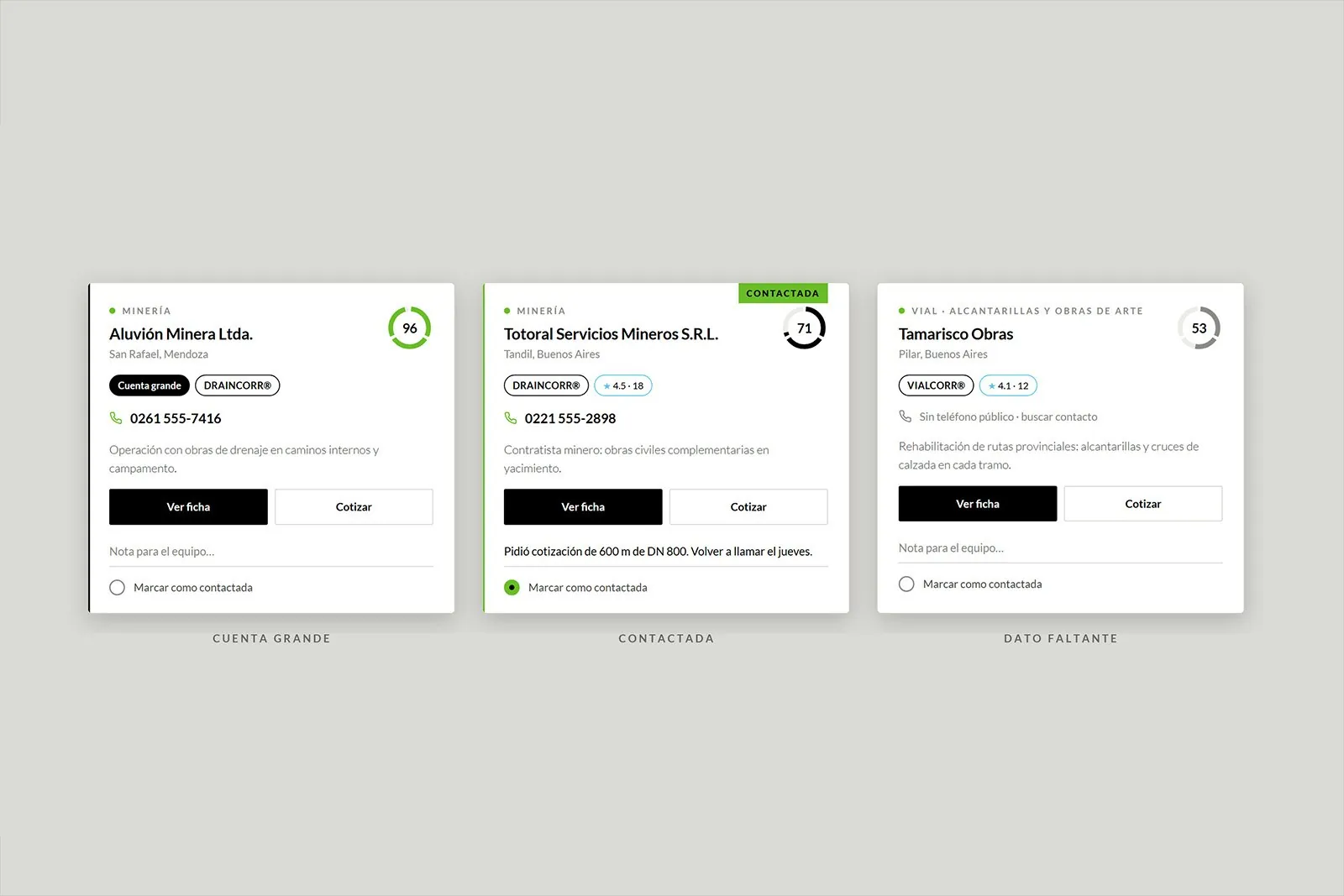Screen dimensions: 1344x896
Task: Click the location Pilar, Buenos Aires
Action: (x=943, y=354)
